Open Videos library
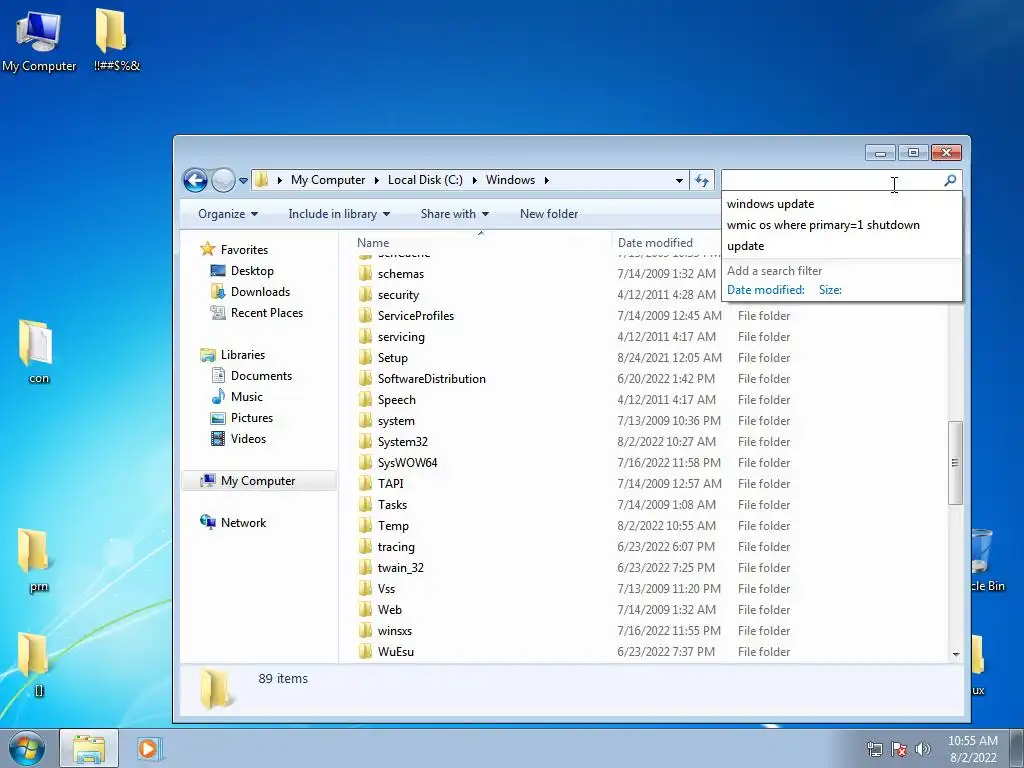This screenshot has width=1024, height=768. point(248,439)
